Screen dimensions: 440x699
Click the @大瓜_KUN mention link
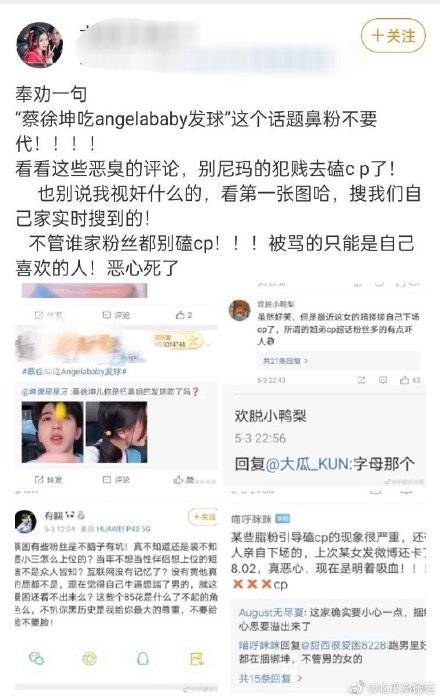click(307, 464)
